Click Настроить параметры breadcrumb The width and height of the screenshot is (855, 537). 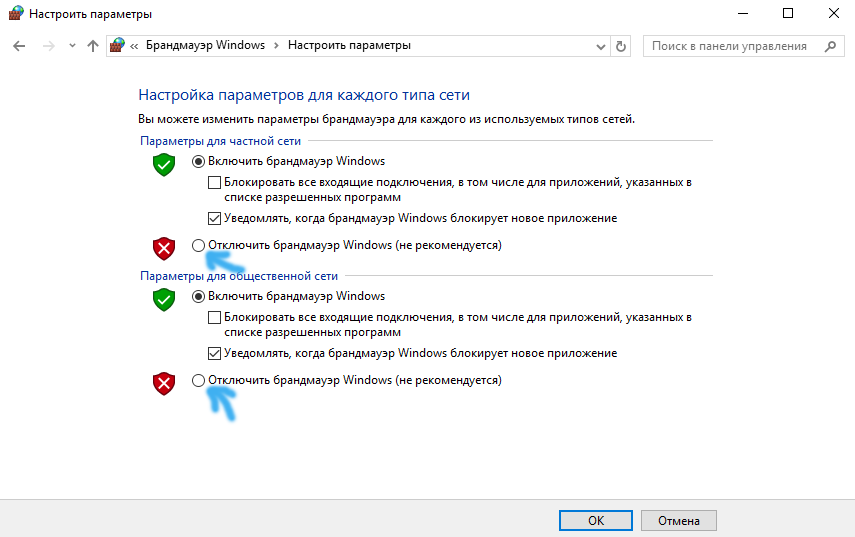(349, 45)
